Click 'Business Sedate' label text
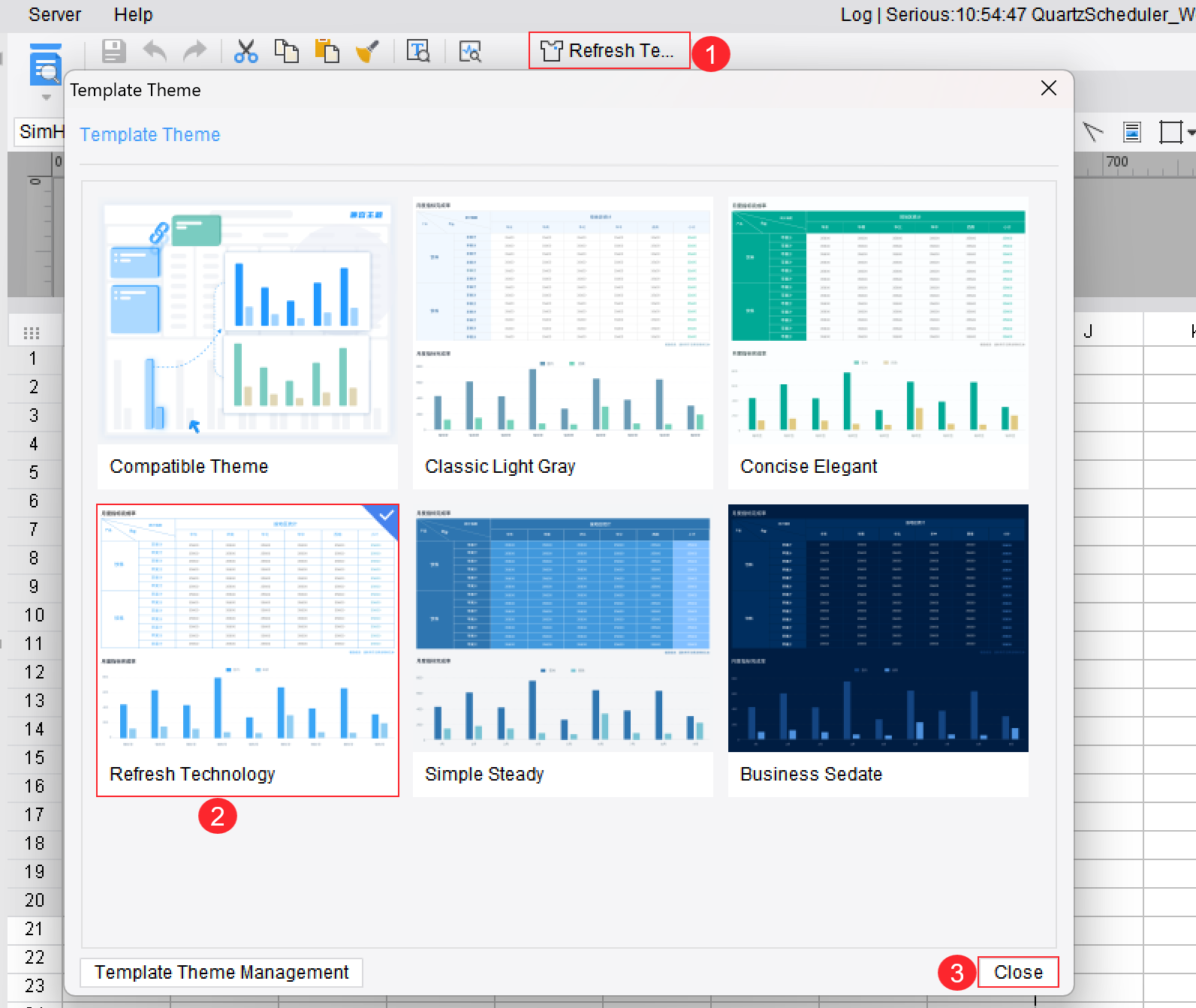1196x1008 pixels. pyautogui.click(x=811, y=774)
